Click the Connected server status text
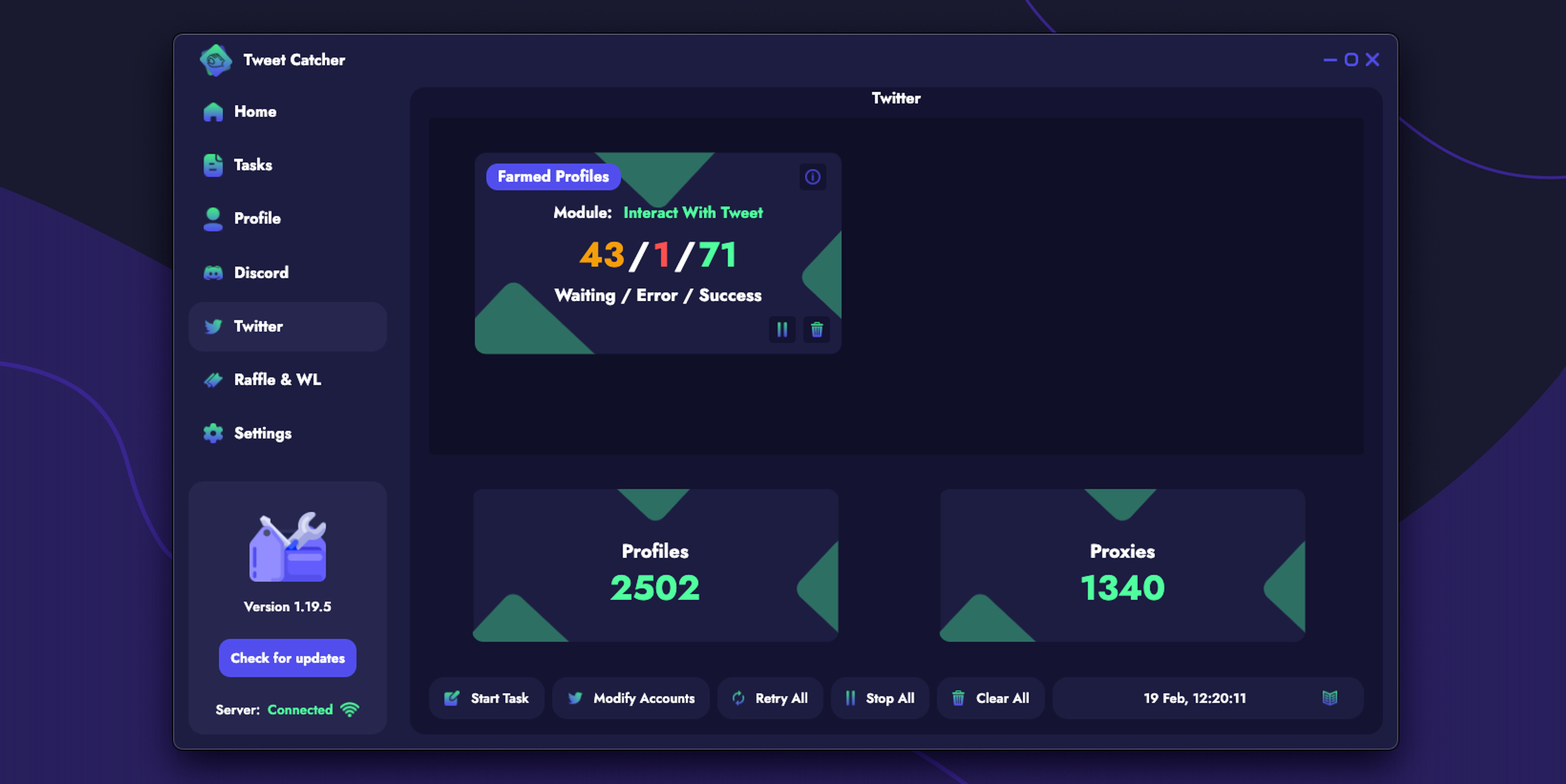1566x784 pixels. (300, 710)
